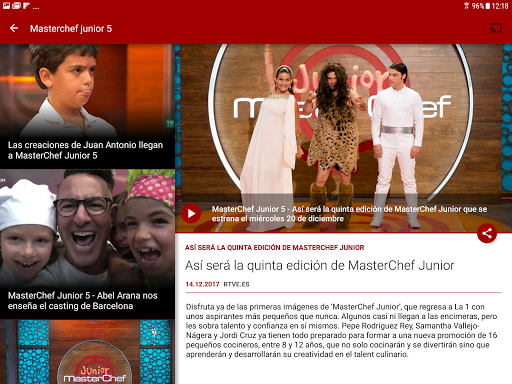This screenshot has height=384, width=512.
Task: Select the 'Masterchef junior 5' header title
Action: coord(71,29)
